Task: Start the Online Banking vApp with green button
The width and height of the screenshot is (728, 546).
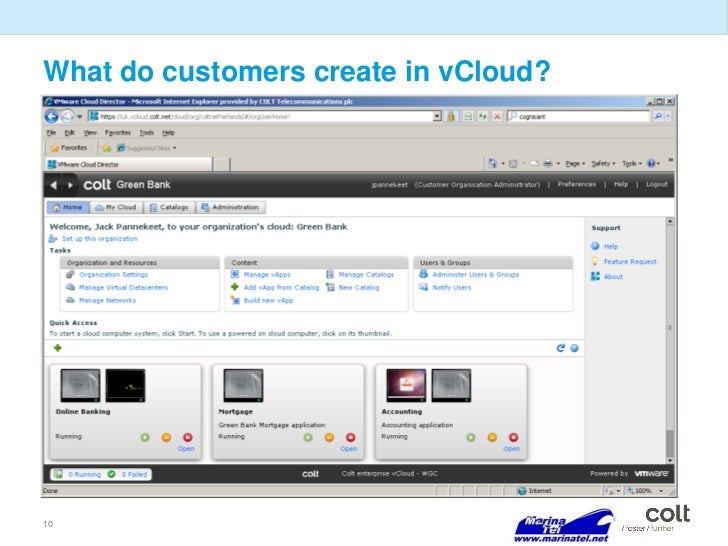Action: 145,437
